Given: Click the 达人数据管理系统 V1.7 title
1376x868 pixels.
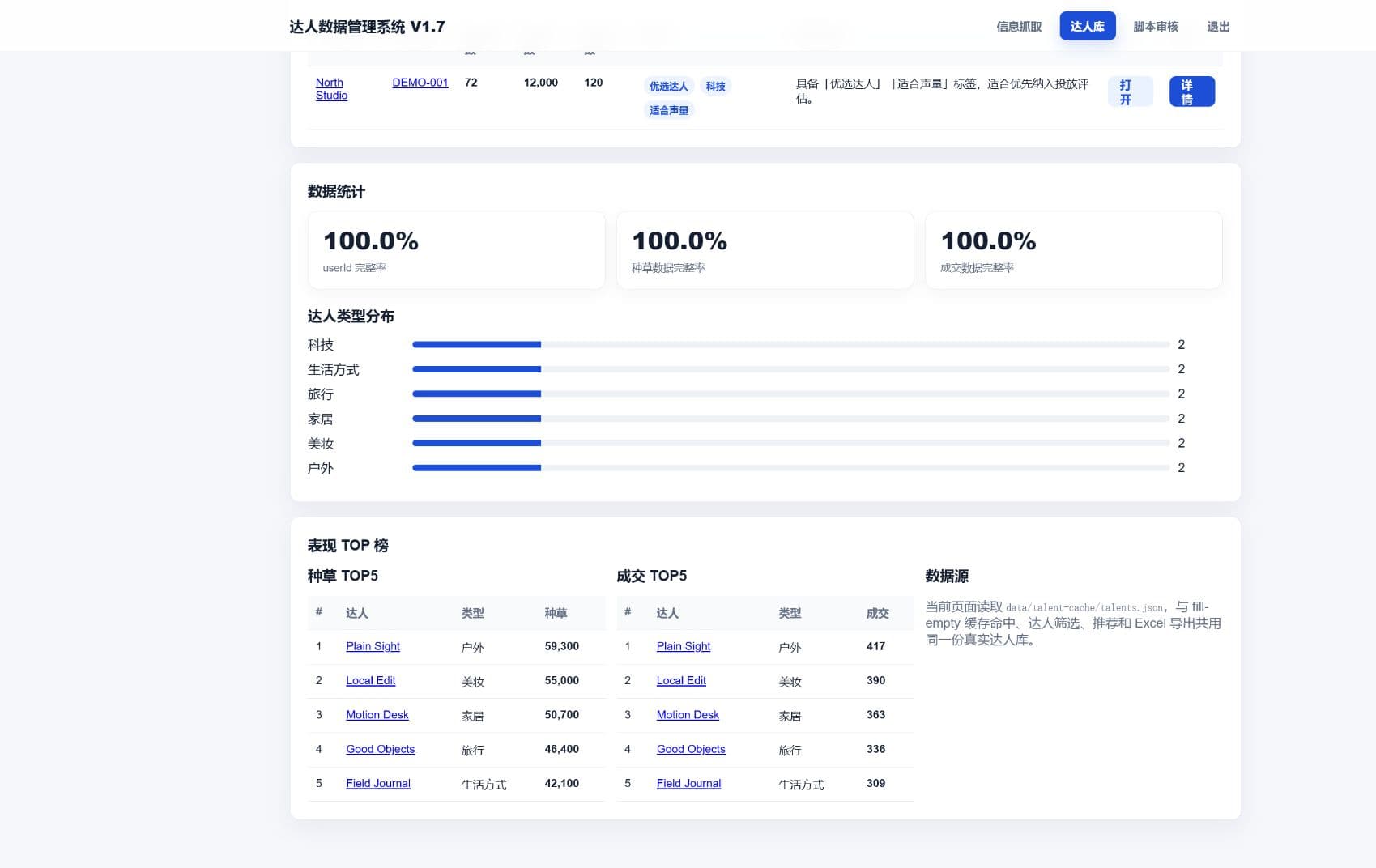Looking at the screenshot, I should point(367,27).
